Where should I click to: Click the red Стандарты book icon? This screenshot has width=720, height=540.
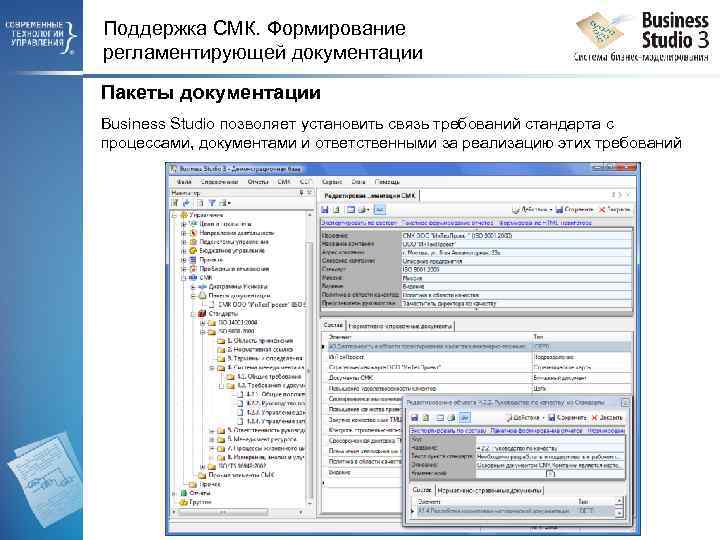point(202,314)
